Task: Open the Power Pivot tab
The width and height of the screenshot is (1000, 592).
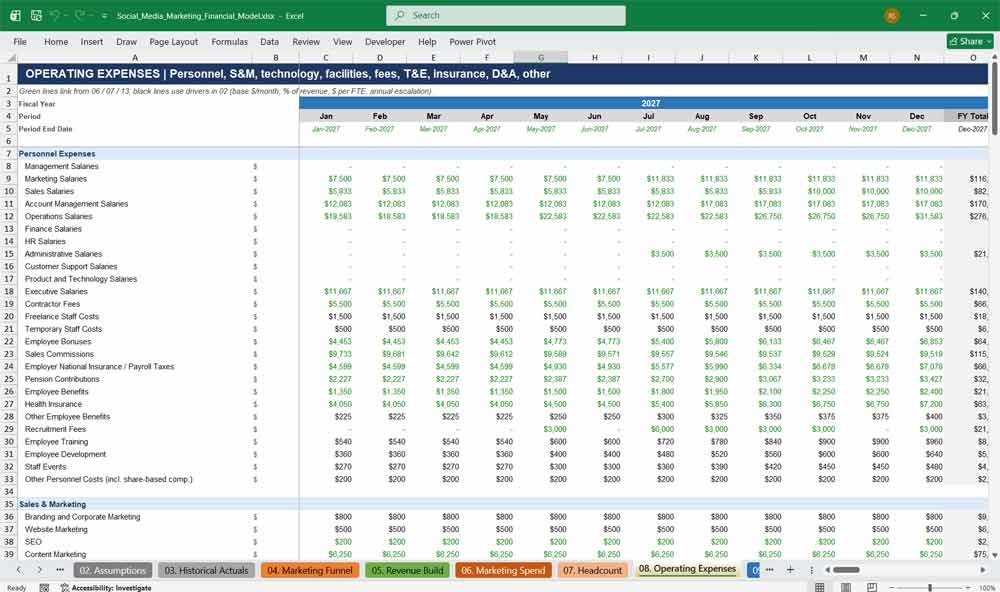Action: point(473,41)
